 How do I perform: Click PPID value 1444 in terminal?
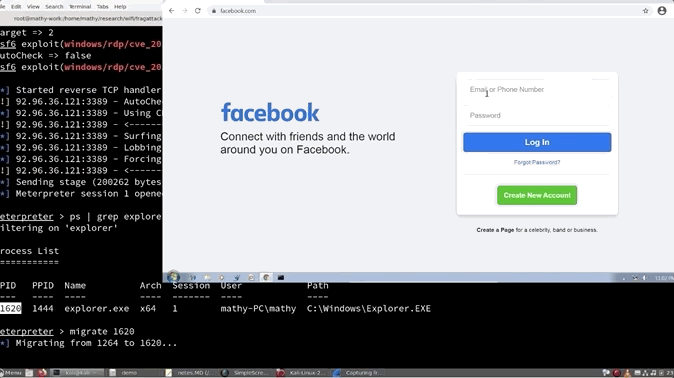point(43,308)
